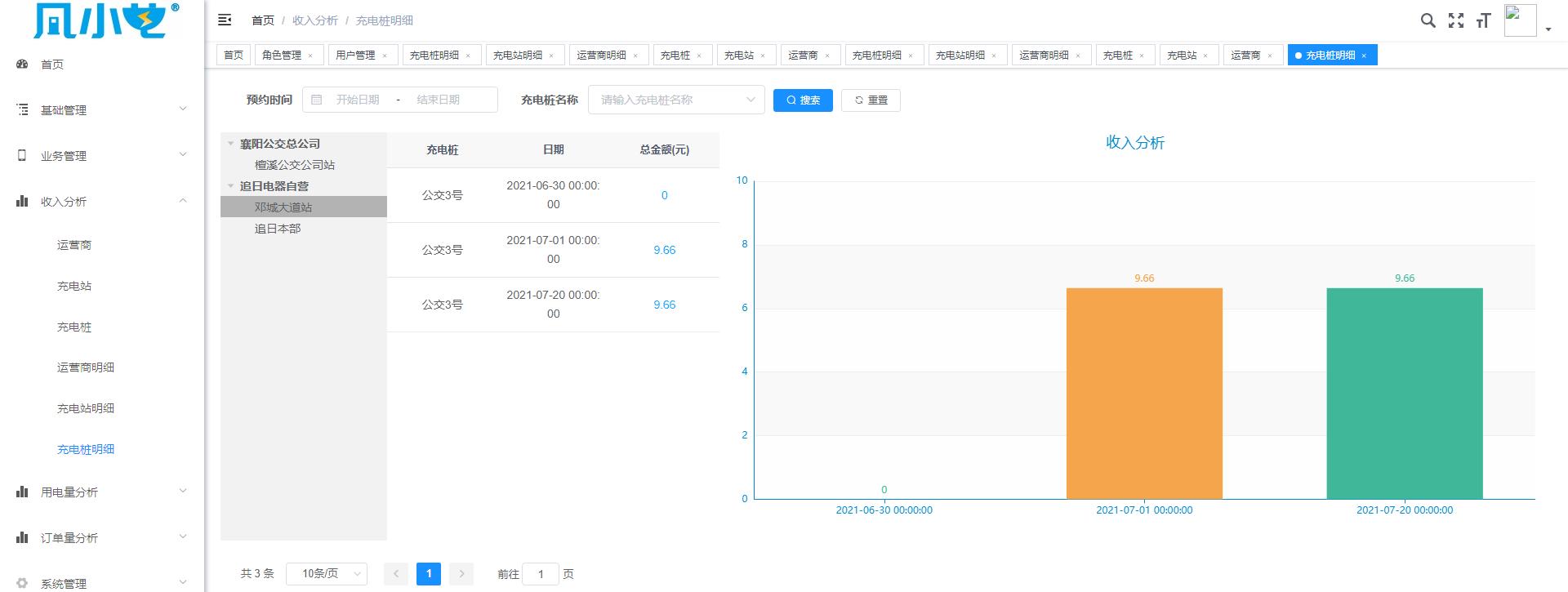The height and width of the screenshot is (592, 1568).
Task: Close the 角色管理 tab with its x icon
Action: pos(310,56)
